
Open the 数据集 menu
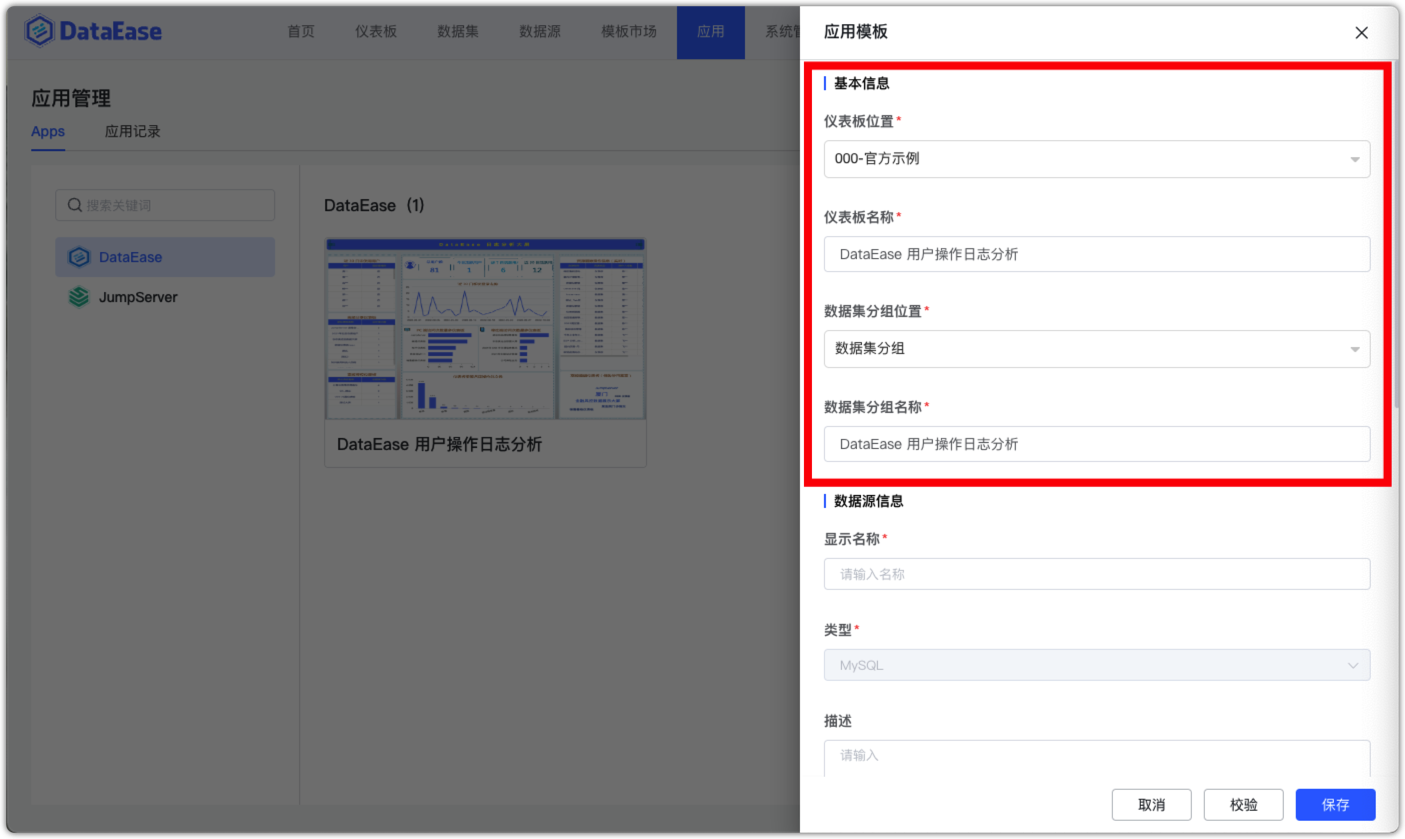[458, 31]
